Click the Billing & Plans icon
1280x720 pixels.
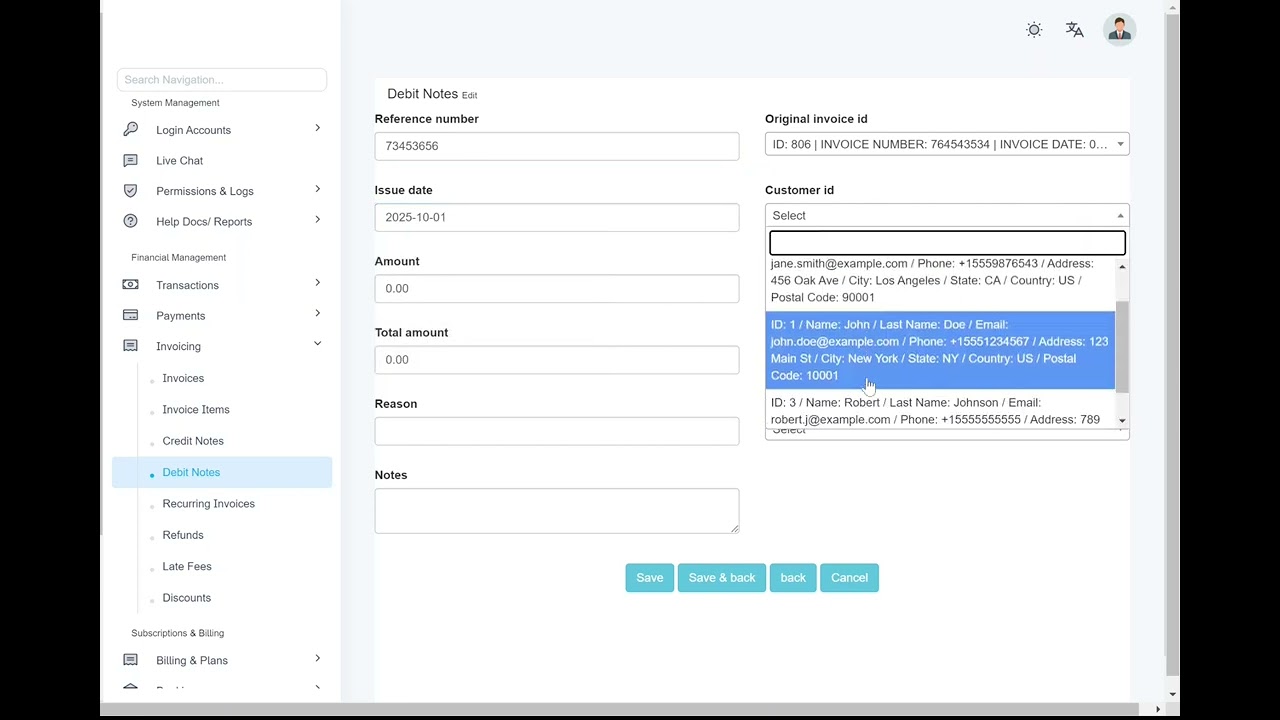[130, 660]
